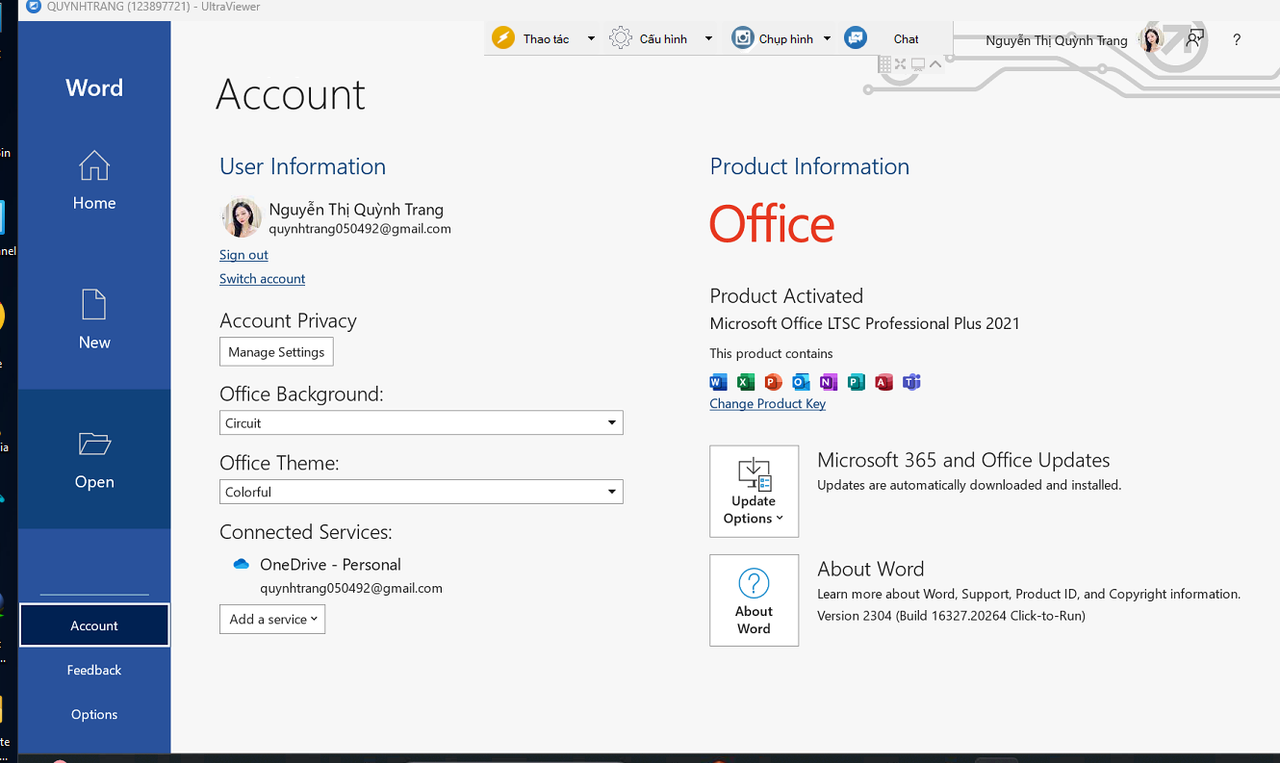The height and width of the screenshot is (763, 1280).
Task: Select Options in the sidebar
Action: tap(94, 714)
